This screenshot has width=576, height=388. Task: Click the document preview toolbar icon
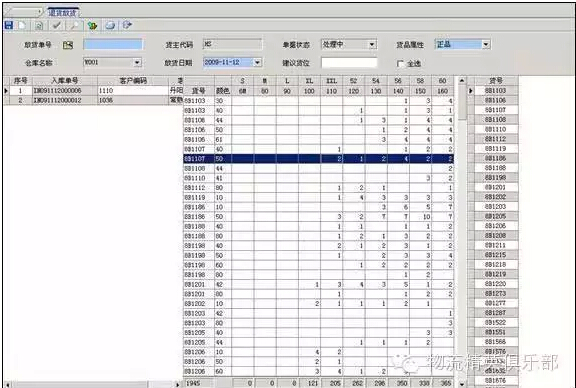[x=39, y=25]
